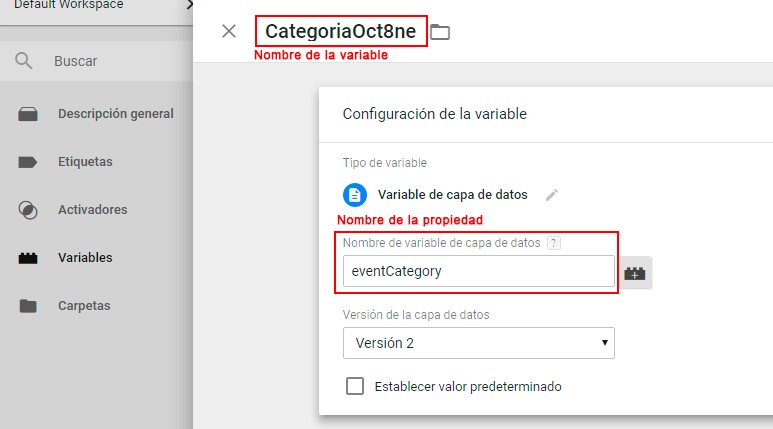Click the search magnifier icon

coord(24,61)
